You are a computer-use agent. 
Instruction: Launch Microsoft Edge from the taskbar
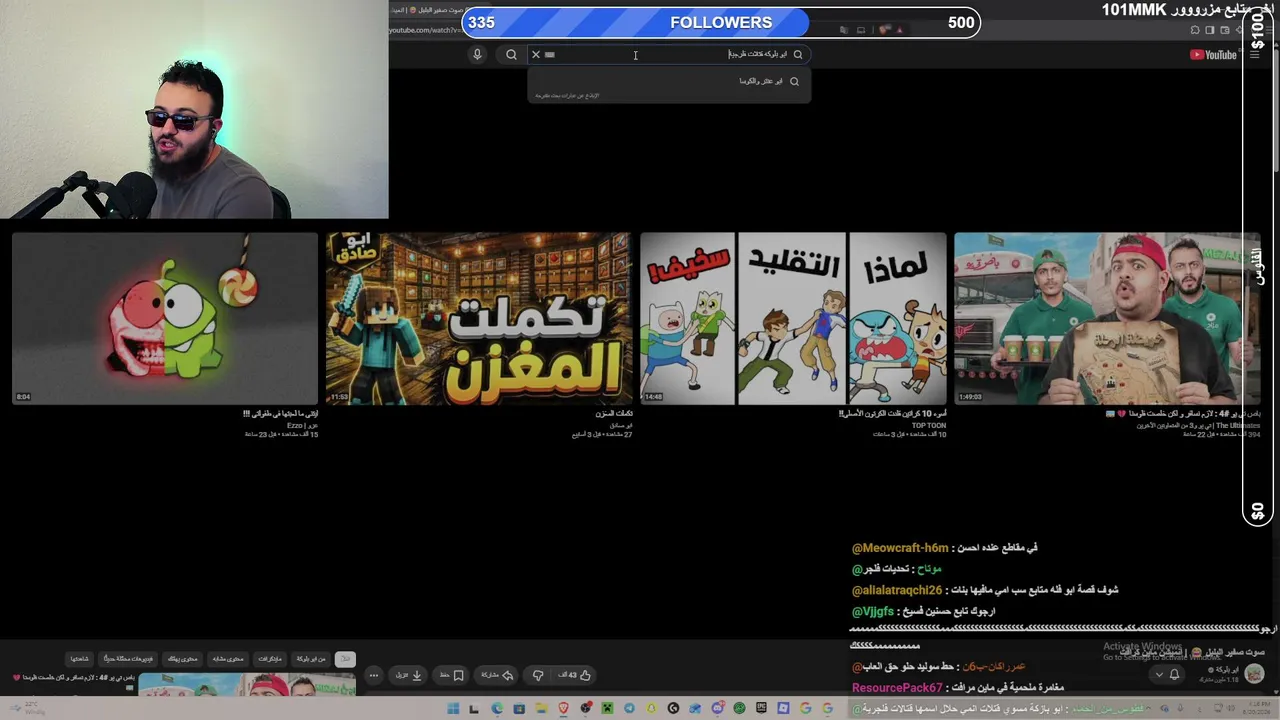tap(497, 708)
